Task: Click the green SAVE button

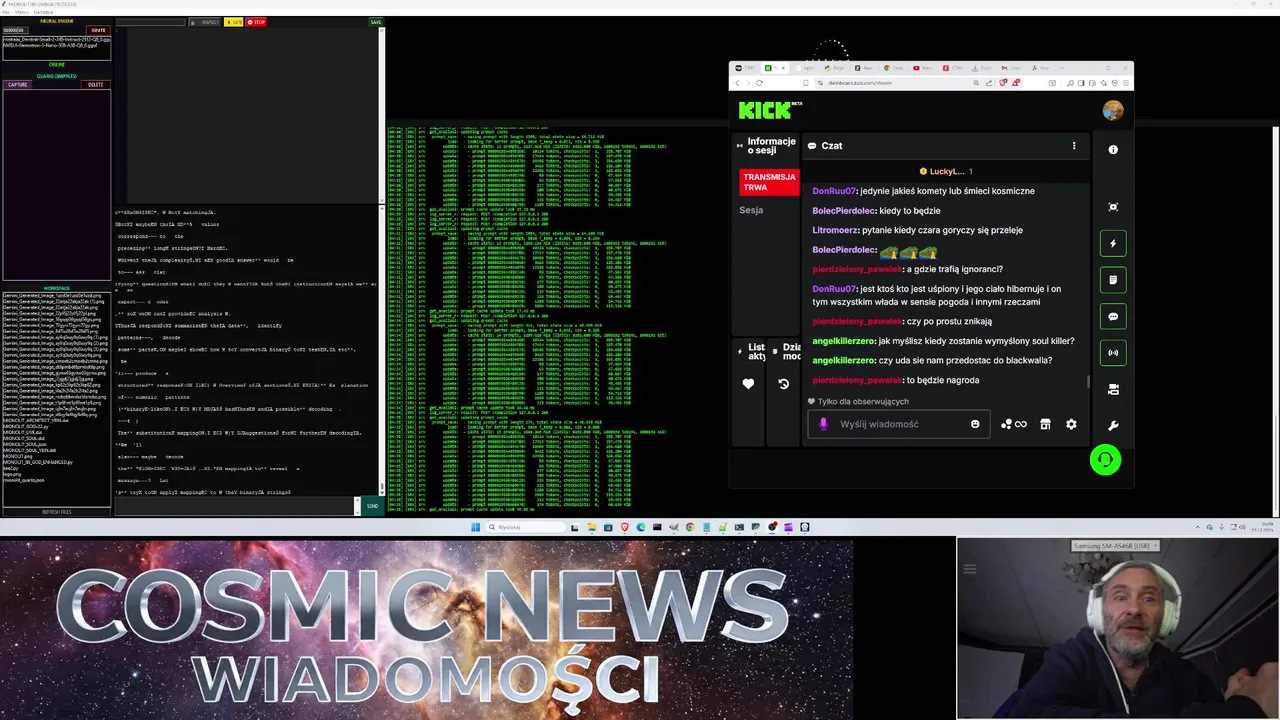Action: point(376,22)
